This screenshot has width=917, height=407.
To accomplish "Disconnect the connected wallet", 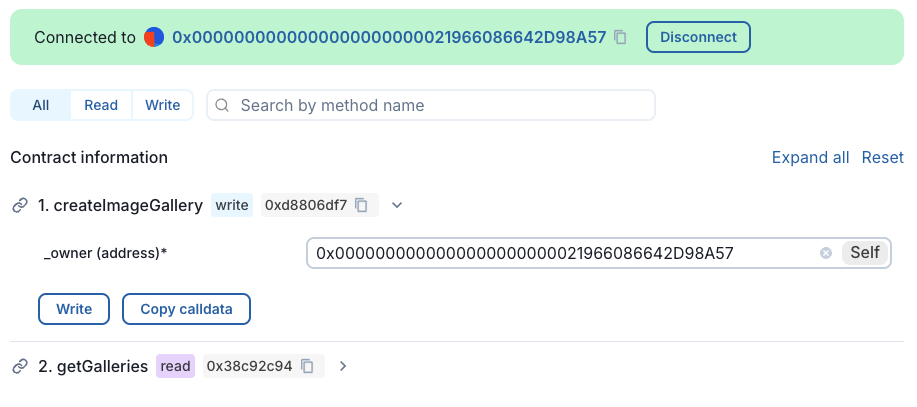I will click(698, 37).
